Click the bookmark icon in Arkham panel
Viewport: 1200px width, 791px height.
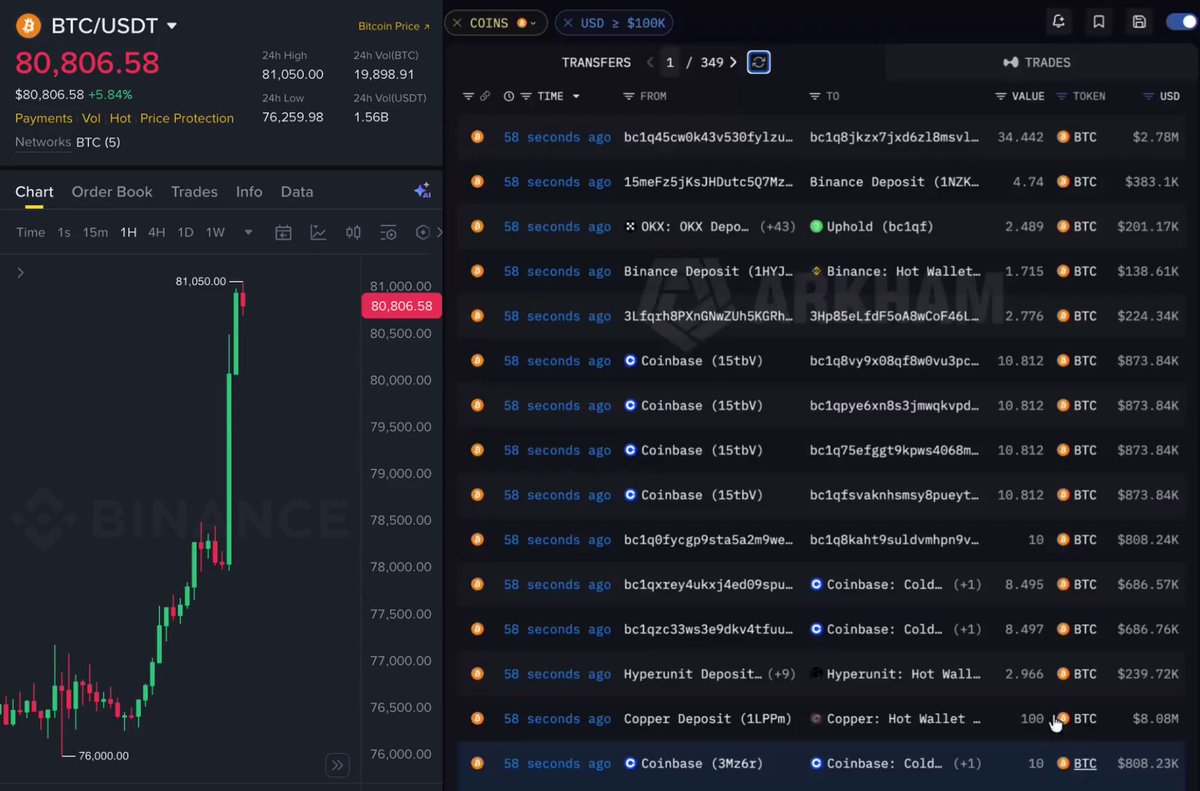pyautogui.click(x=1099, y=21)
